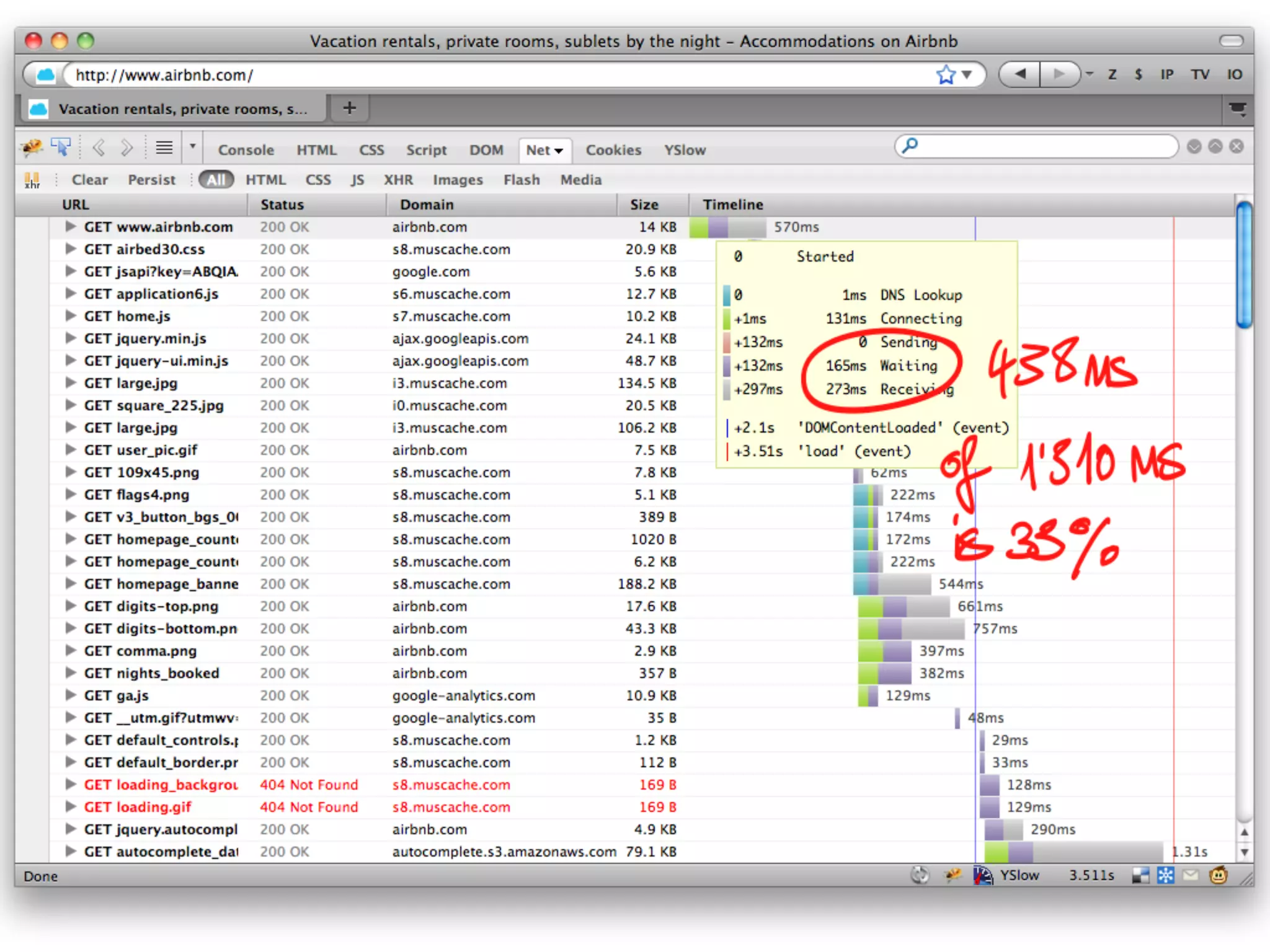Toggle the All filter in Net panel
This screenshot has width=1270, height=952.
click(x=216, y=180)
